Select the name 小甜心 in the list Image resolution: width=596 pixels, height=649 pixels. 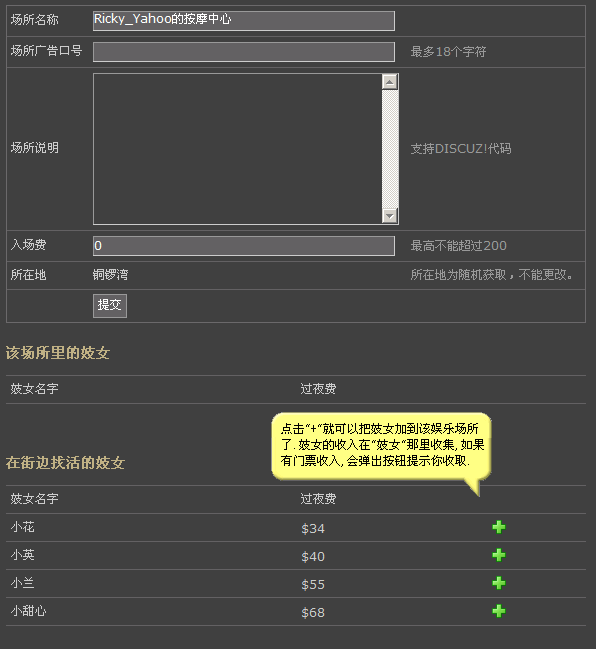coord(29,611)
